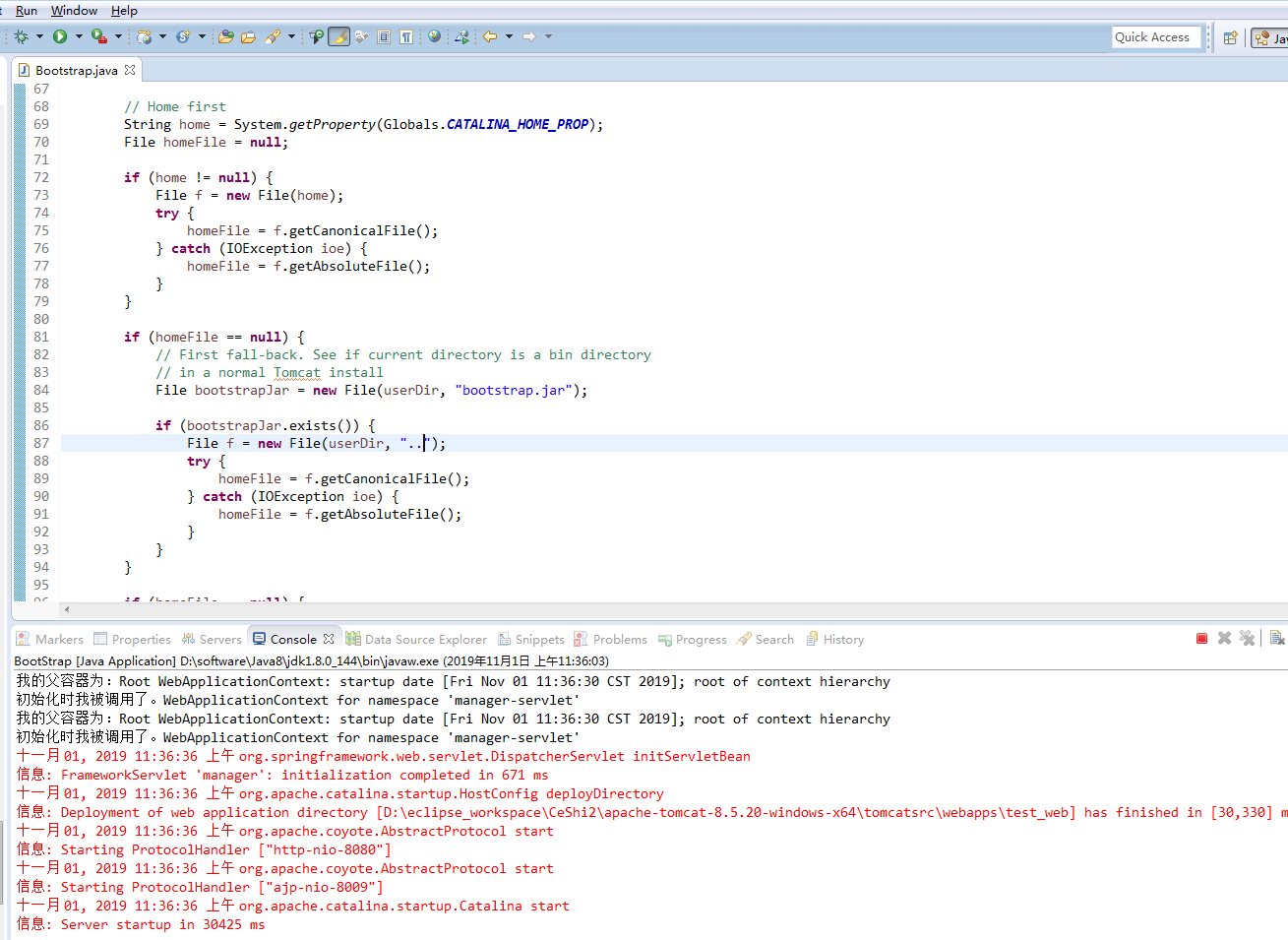Click the Debug bug icon
Screen dimensions: 1288x940
(22, 36)
